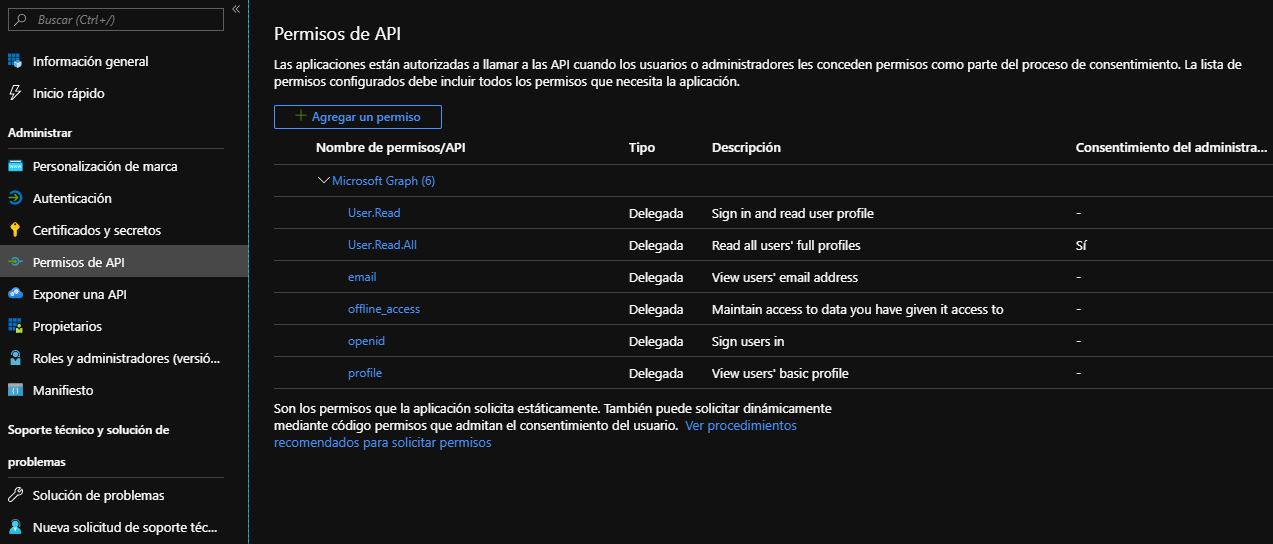Collapse the sidebar using double chevron
Viewport: 1273px width, 544px height.
click(236, 8)
